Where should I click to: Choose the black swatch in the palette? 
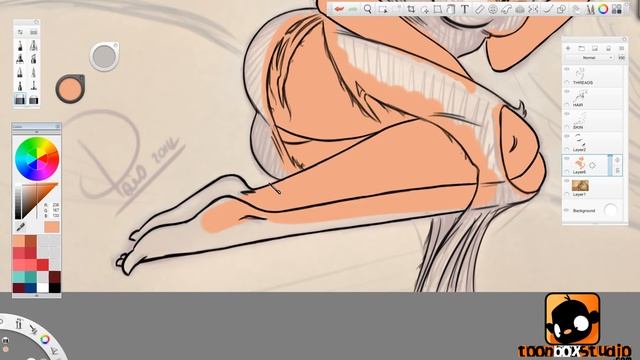(x=55, y=288)
